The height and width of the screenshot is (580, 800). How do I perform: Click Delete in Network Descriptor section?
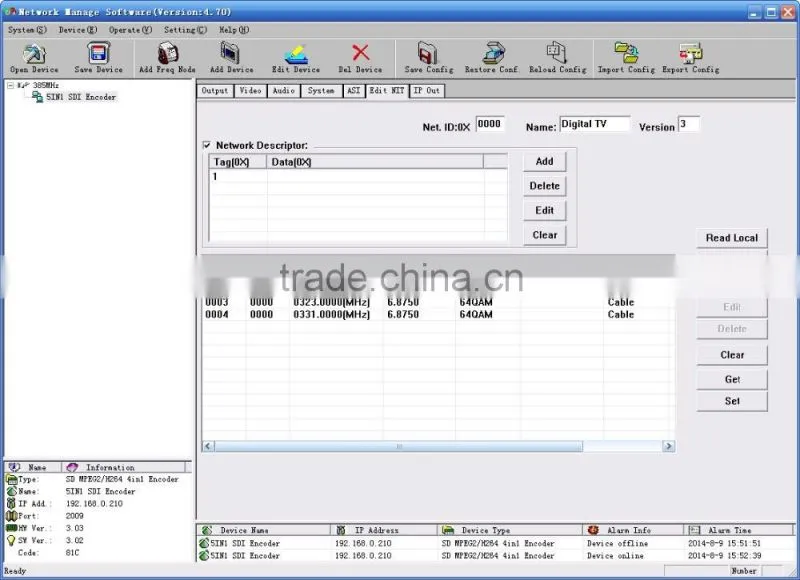[x=544, y=186]
